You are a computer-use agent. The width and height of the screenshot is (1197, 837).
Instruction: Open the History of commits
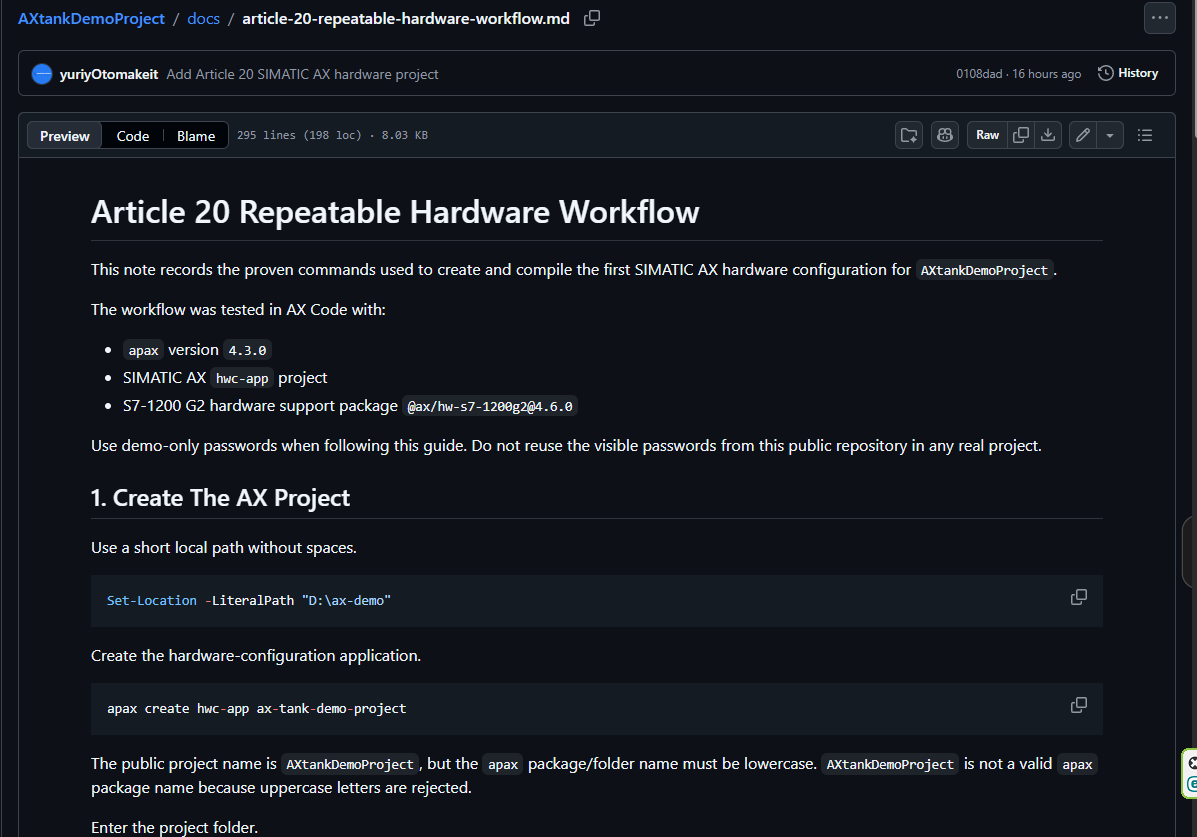pyautogui.click(x=1128, y=73)
